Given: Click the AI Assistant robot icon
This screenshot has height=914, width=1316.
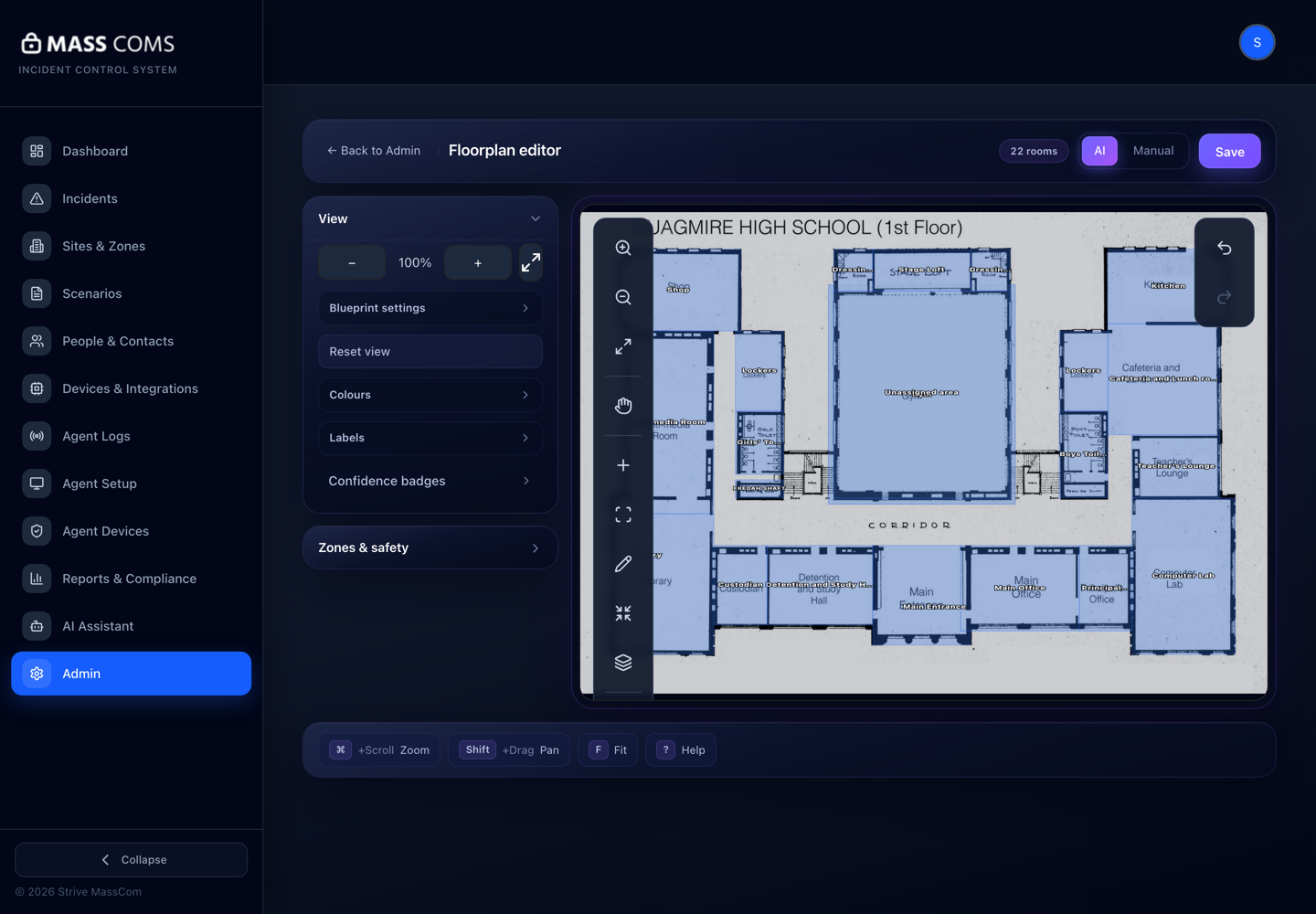Looking at the screenshot, I should 37,626.
